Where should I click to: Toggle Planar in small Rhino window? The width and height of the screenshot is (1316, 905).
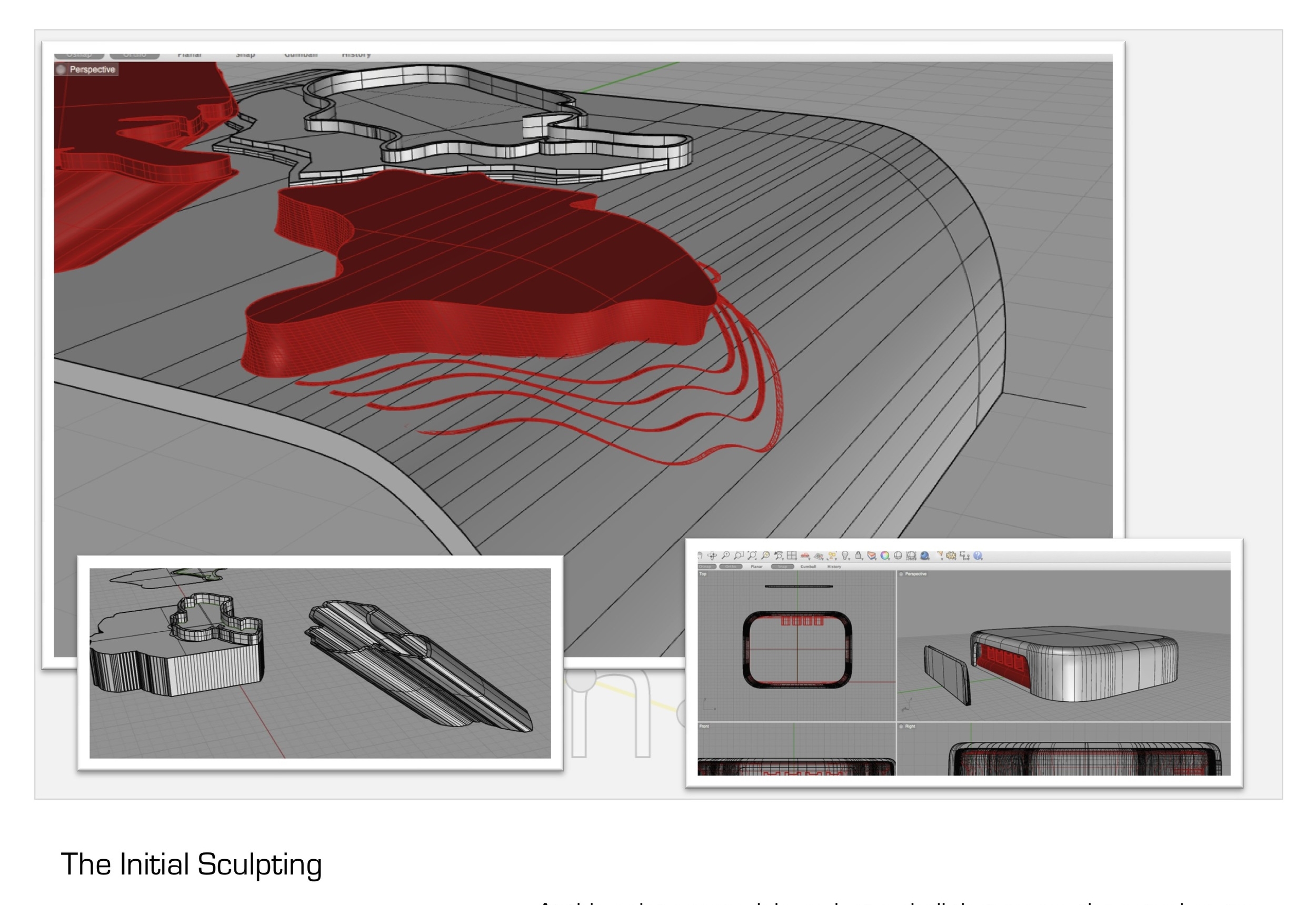click(757, 567)
